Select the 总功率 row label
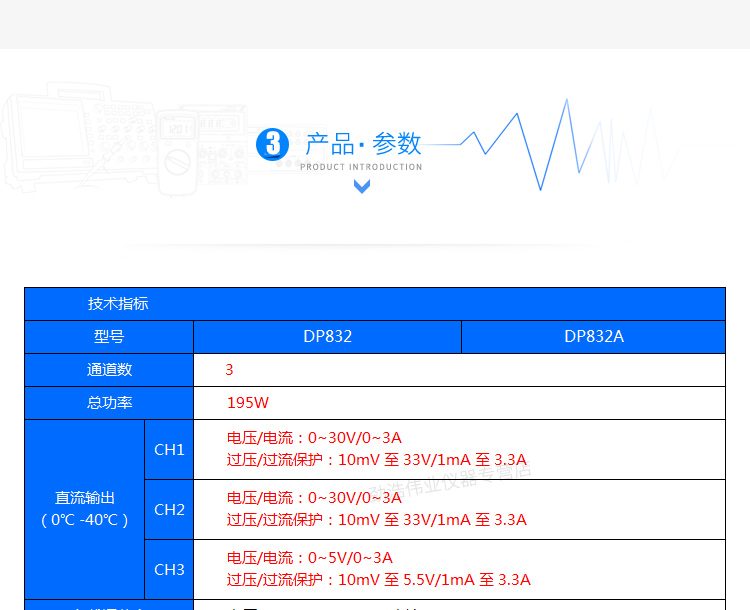This screenshot has width=750, height=610. (x=109, y=403)
